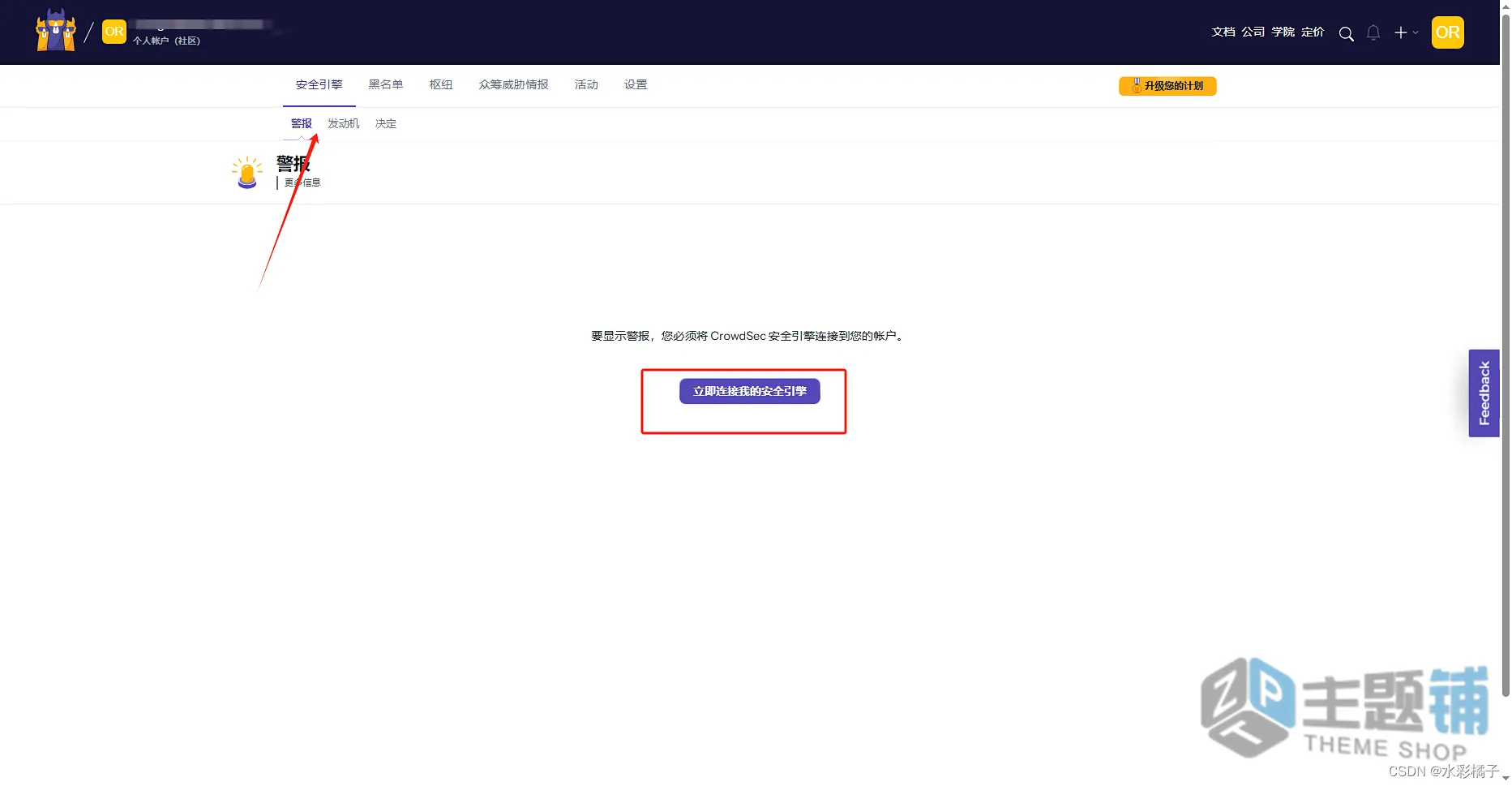
Task: Click the alarm siren alerts icon
Action: point(247,173)
